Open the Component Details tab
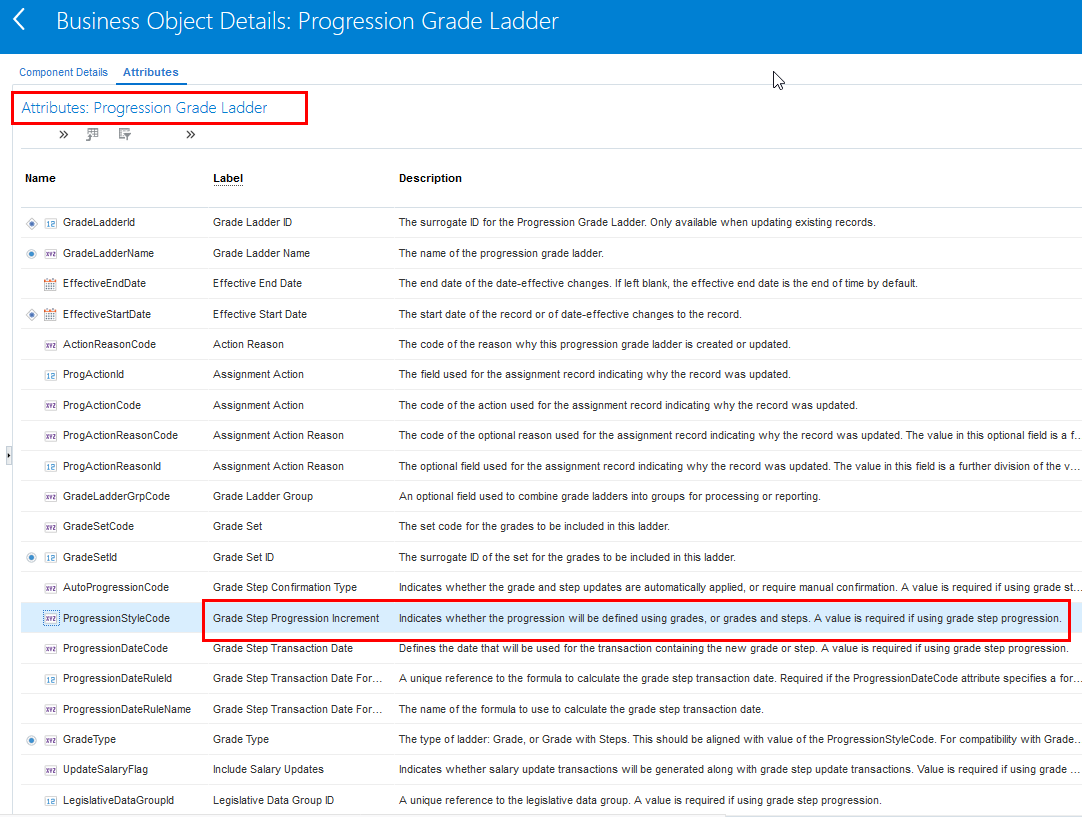1082x817 pixels. pos(63,72)
